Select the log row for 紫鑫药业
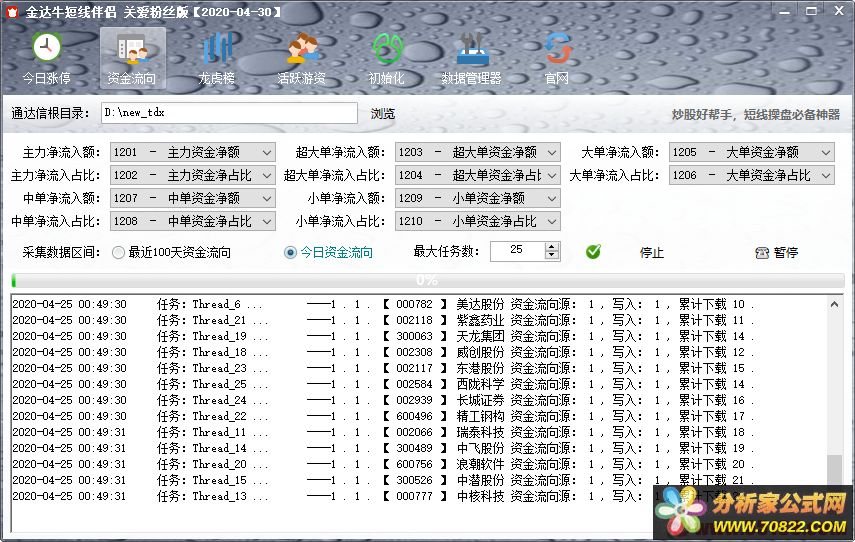Screen dimensions: 855x542 point(383,320)
